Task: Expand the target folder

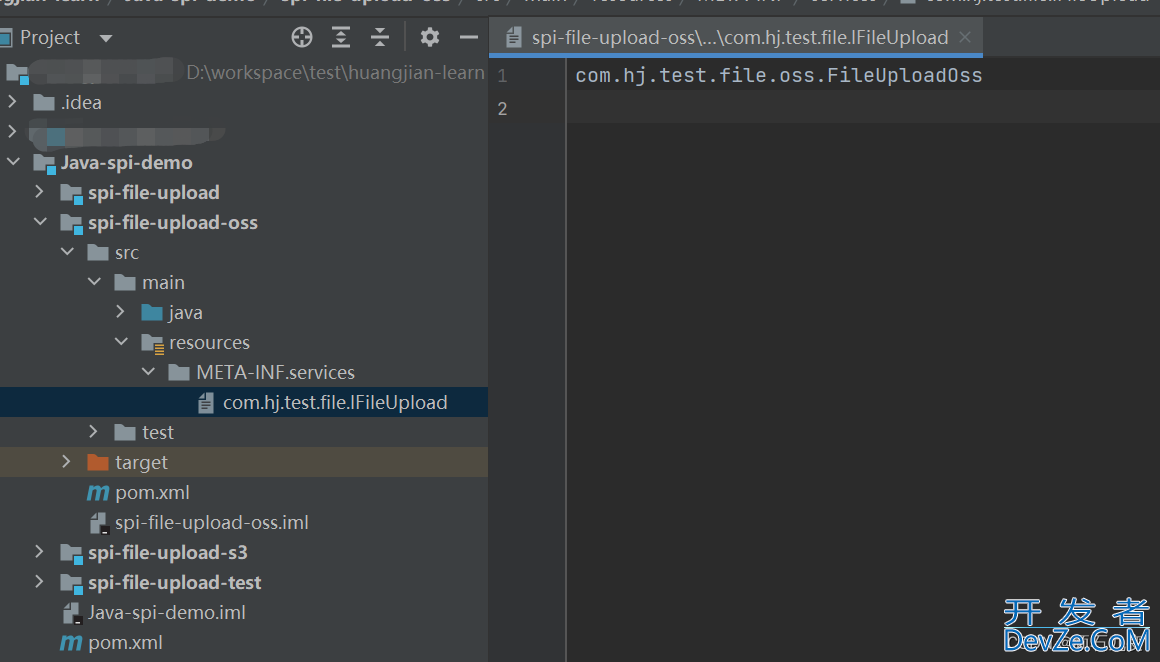Action: click(67, 462)
